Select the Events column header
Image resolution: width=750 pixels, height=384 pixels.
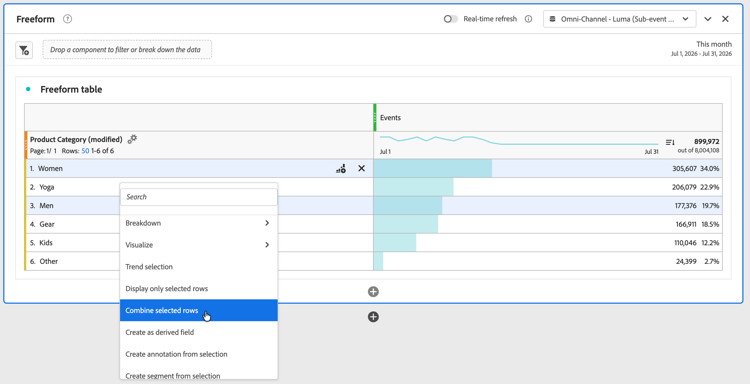pyautogui.click(x=549, y=118)
